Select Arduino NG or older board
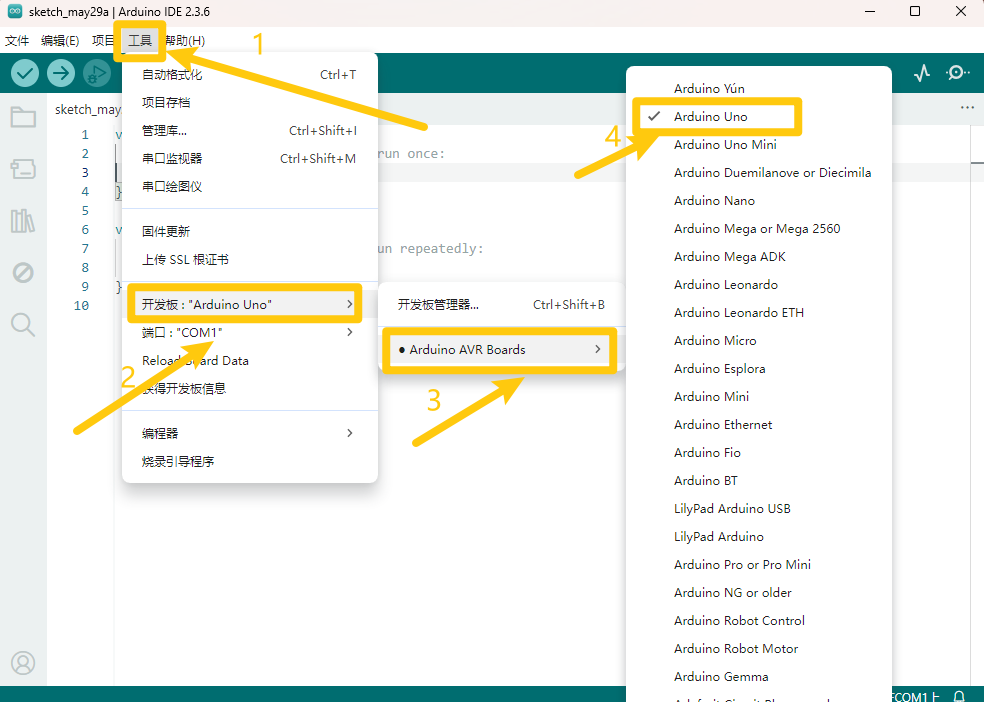984x702 pixels. click(x=758, y=593)
